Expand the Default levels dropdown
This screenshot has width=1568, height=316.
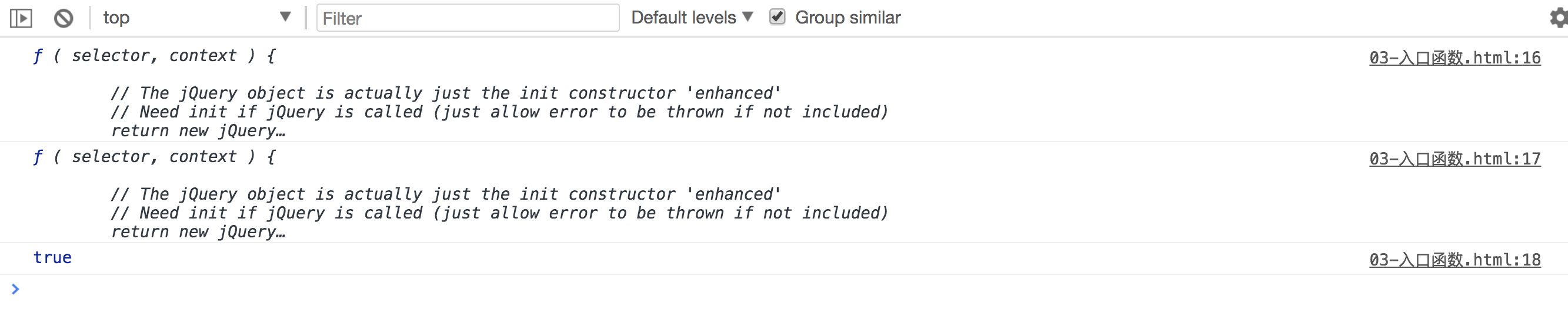[x=692, y=18]
